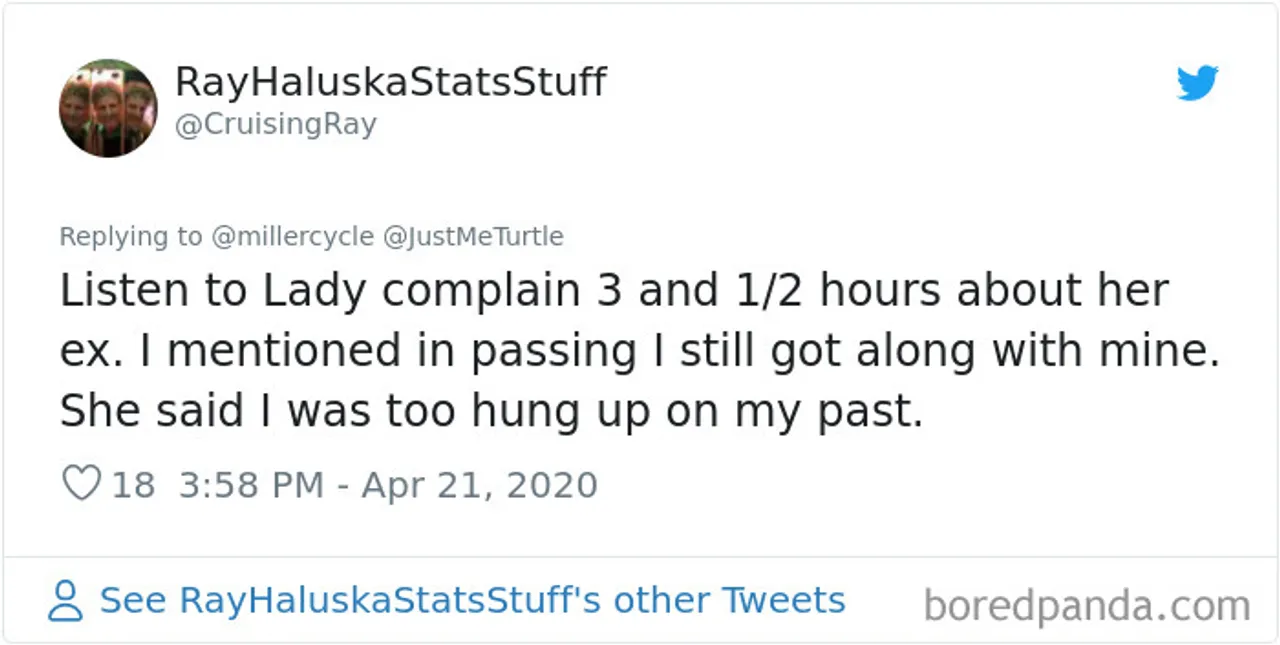Click the tweet line starting 'ex. I mentioned'
Image resolution: width=1280 pixels, height=645 pixels.
click(640, 351)
